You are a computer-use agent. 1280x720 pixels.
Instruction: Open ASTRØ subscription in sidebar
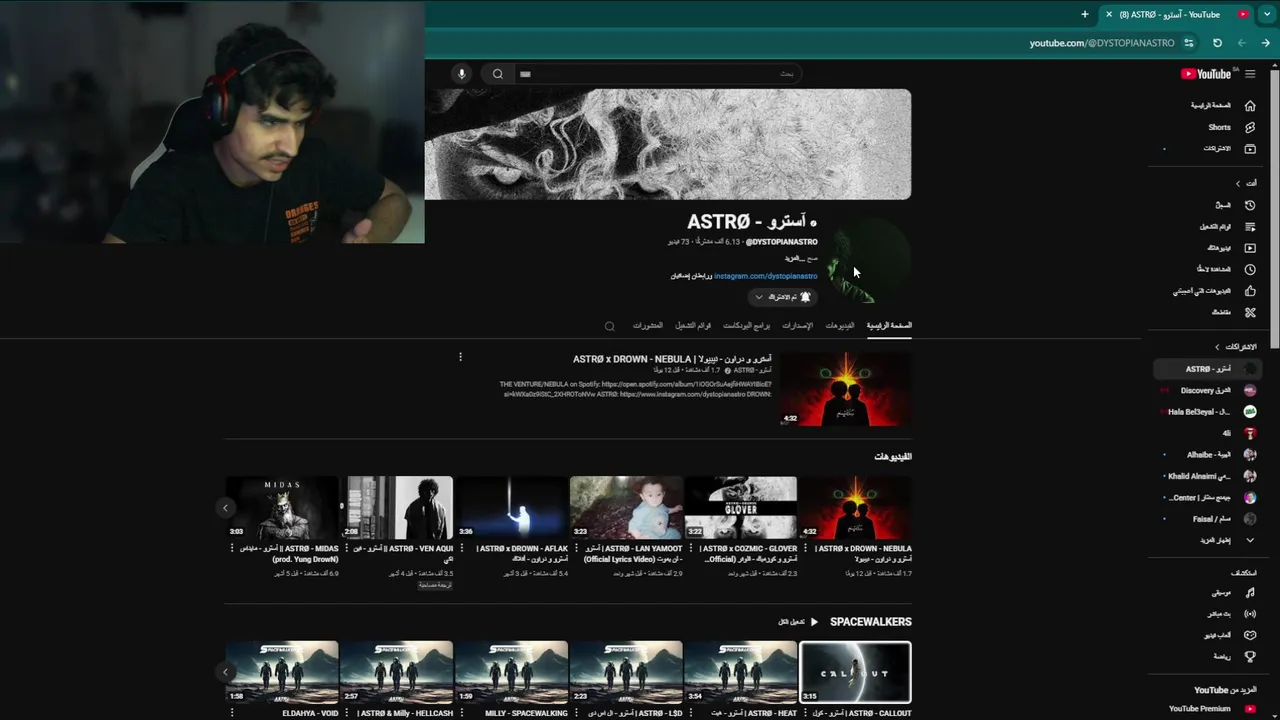click(1208, 369)
